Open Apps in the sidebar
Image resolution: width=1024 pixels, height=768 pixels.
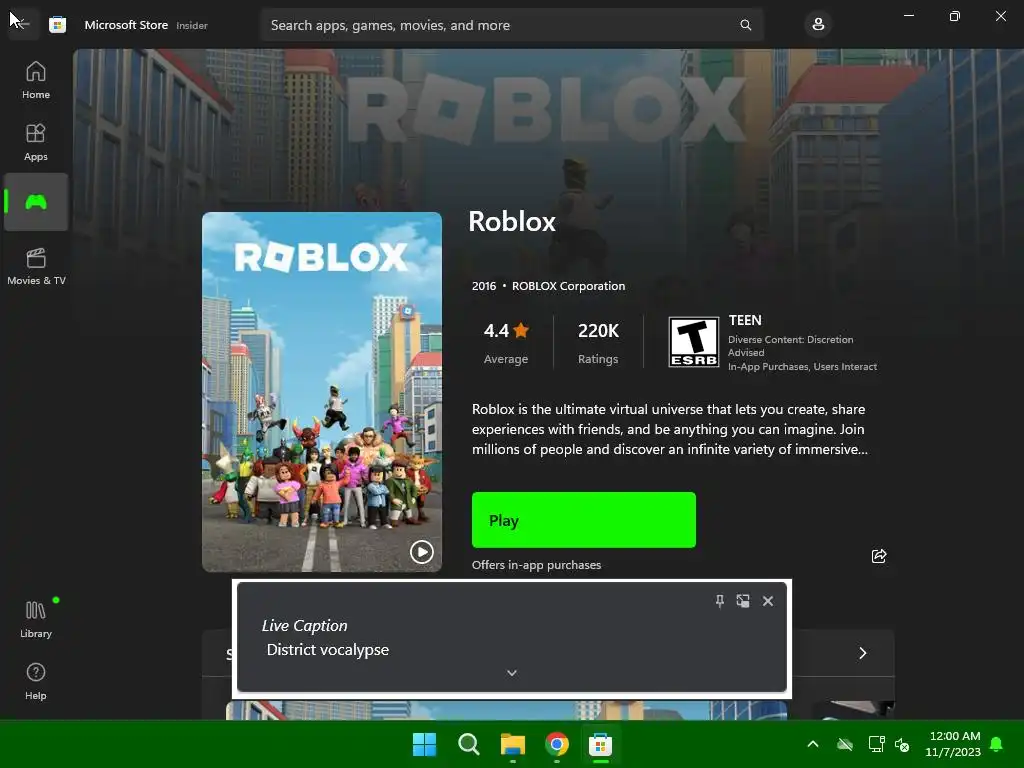[36, 142]
